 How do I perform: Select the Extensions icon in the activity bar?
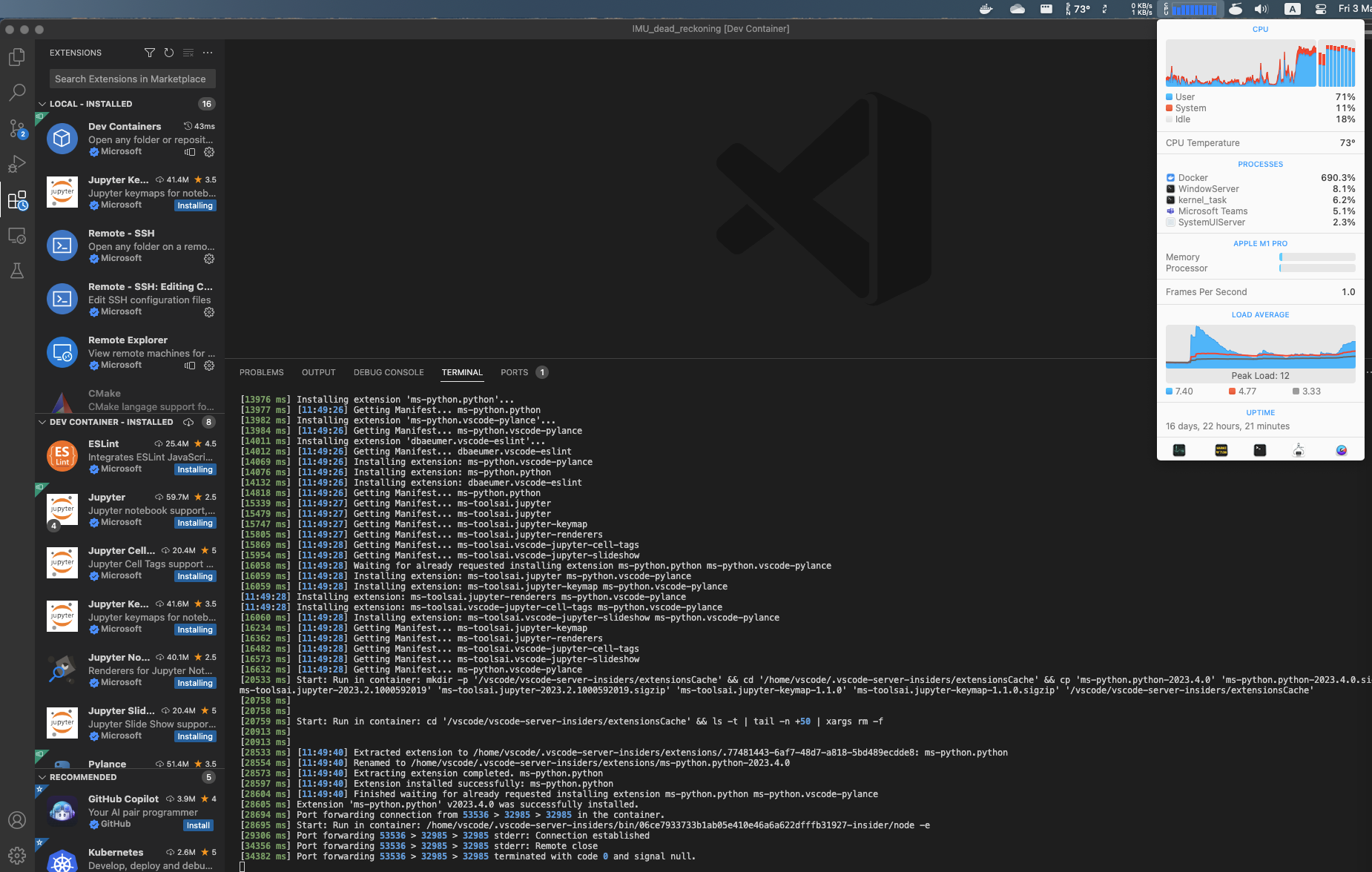16,199
